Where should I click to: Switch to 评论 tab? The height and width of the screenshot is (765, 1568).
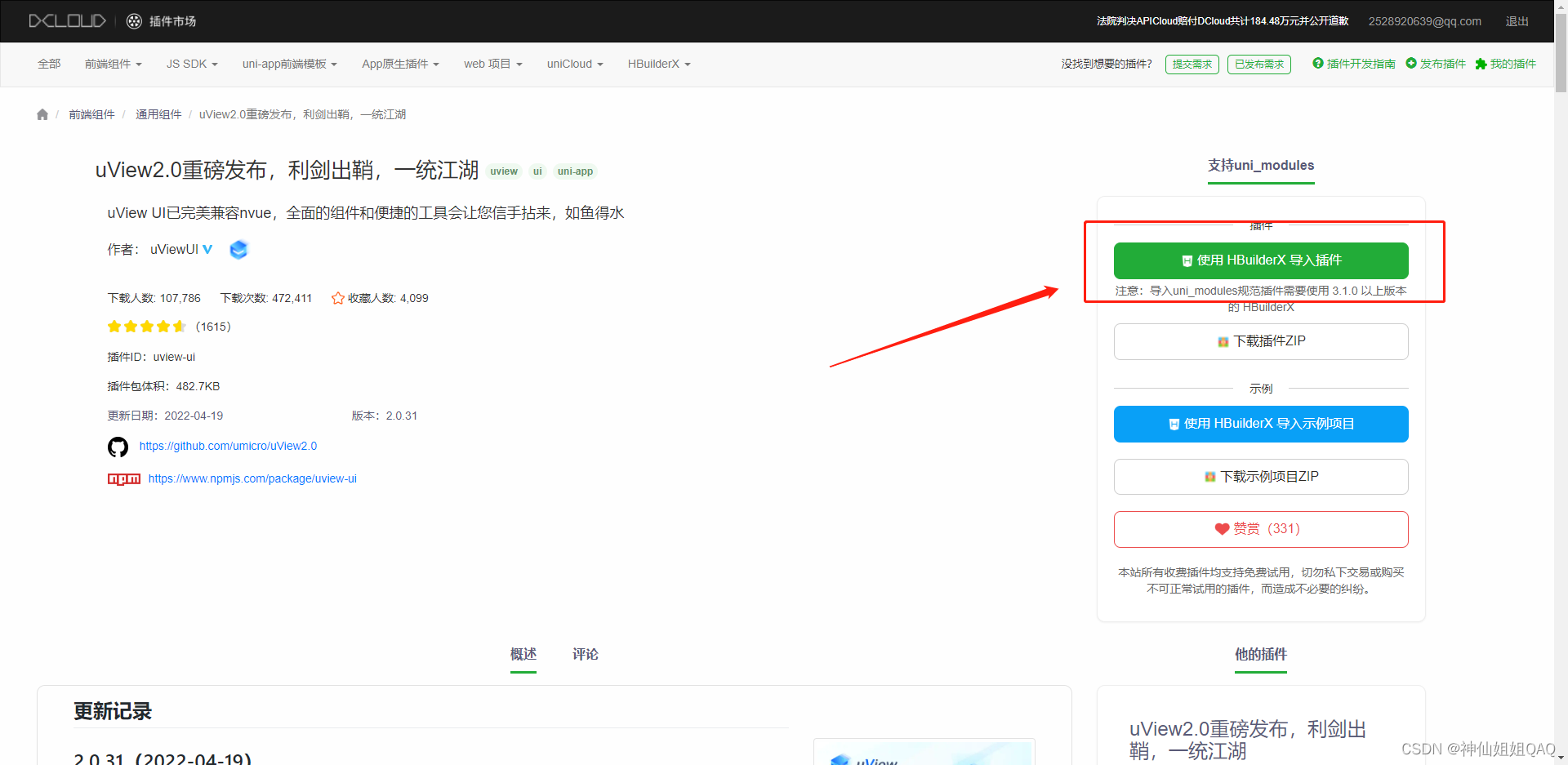click(586, 655)
